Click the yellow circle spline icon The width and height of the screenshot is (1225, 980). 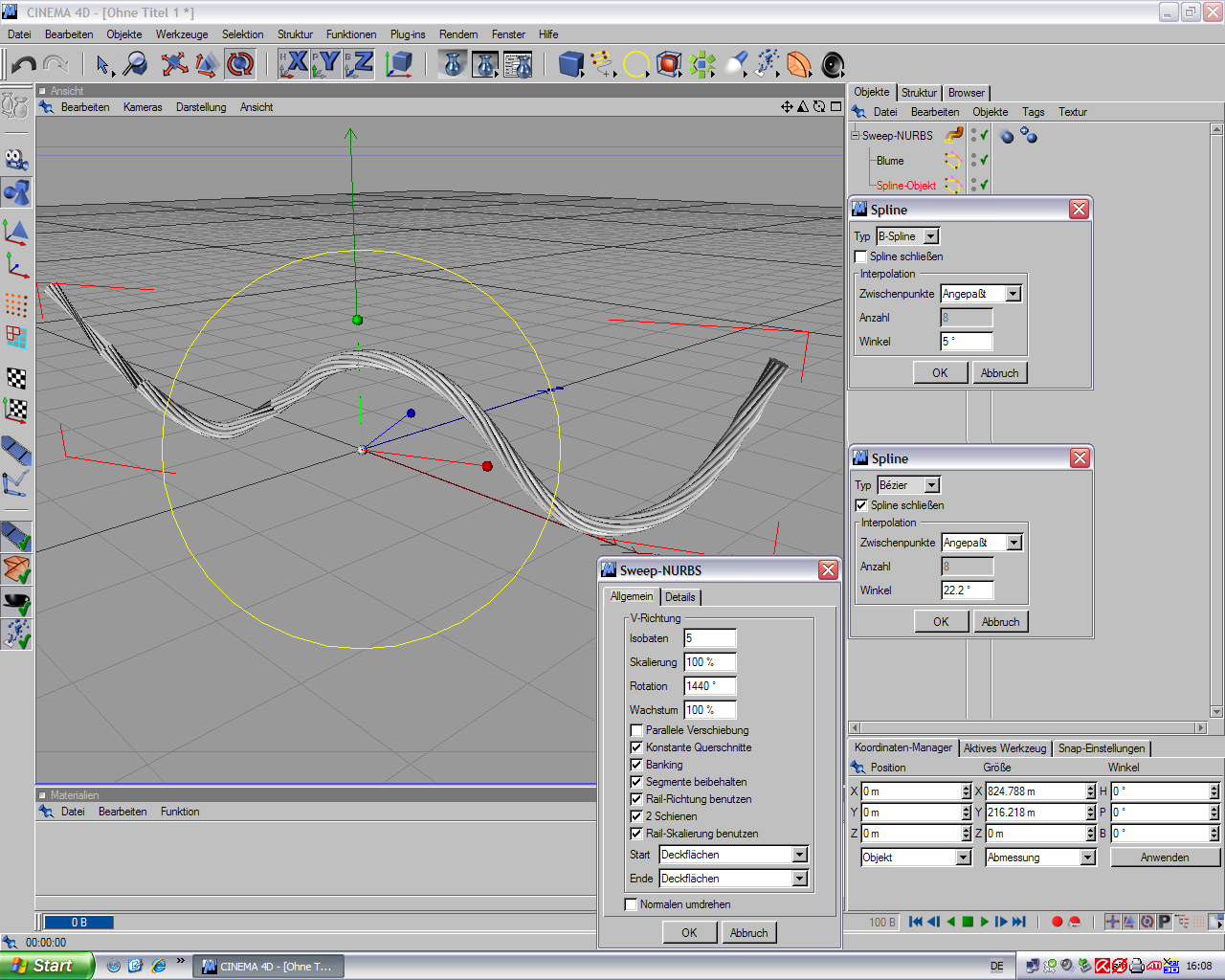click(x=636, y=64)
